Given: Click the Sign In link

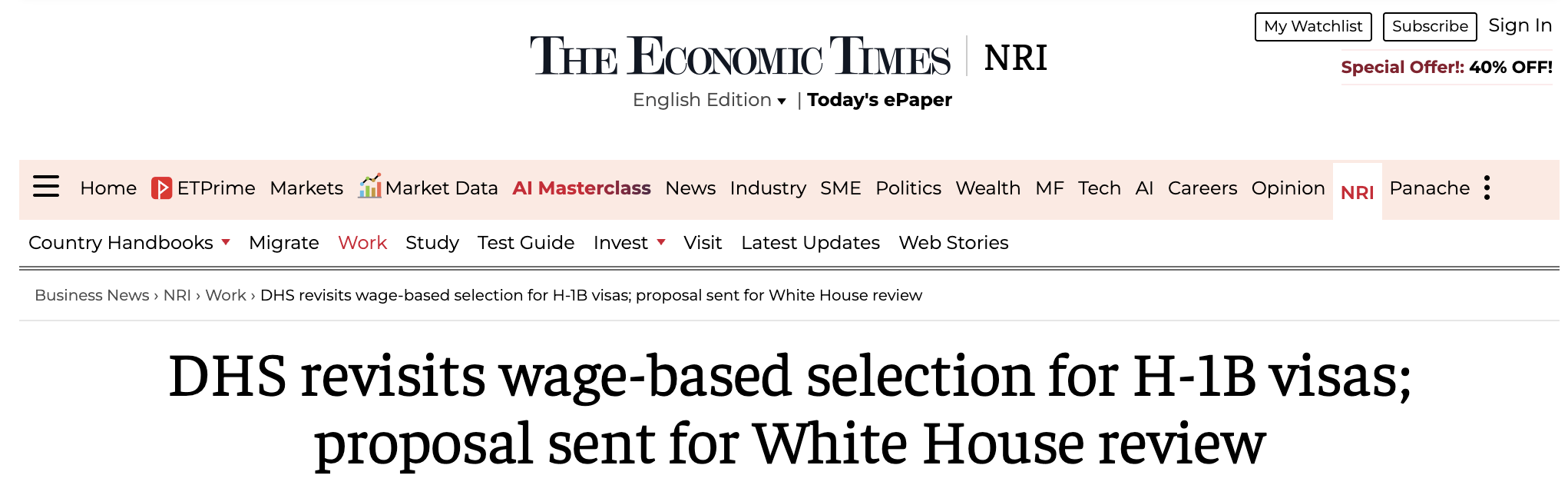Looking at the screenshot, I should [1520, 25].
